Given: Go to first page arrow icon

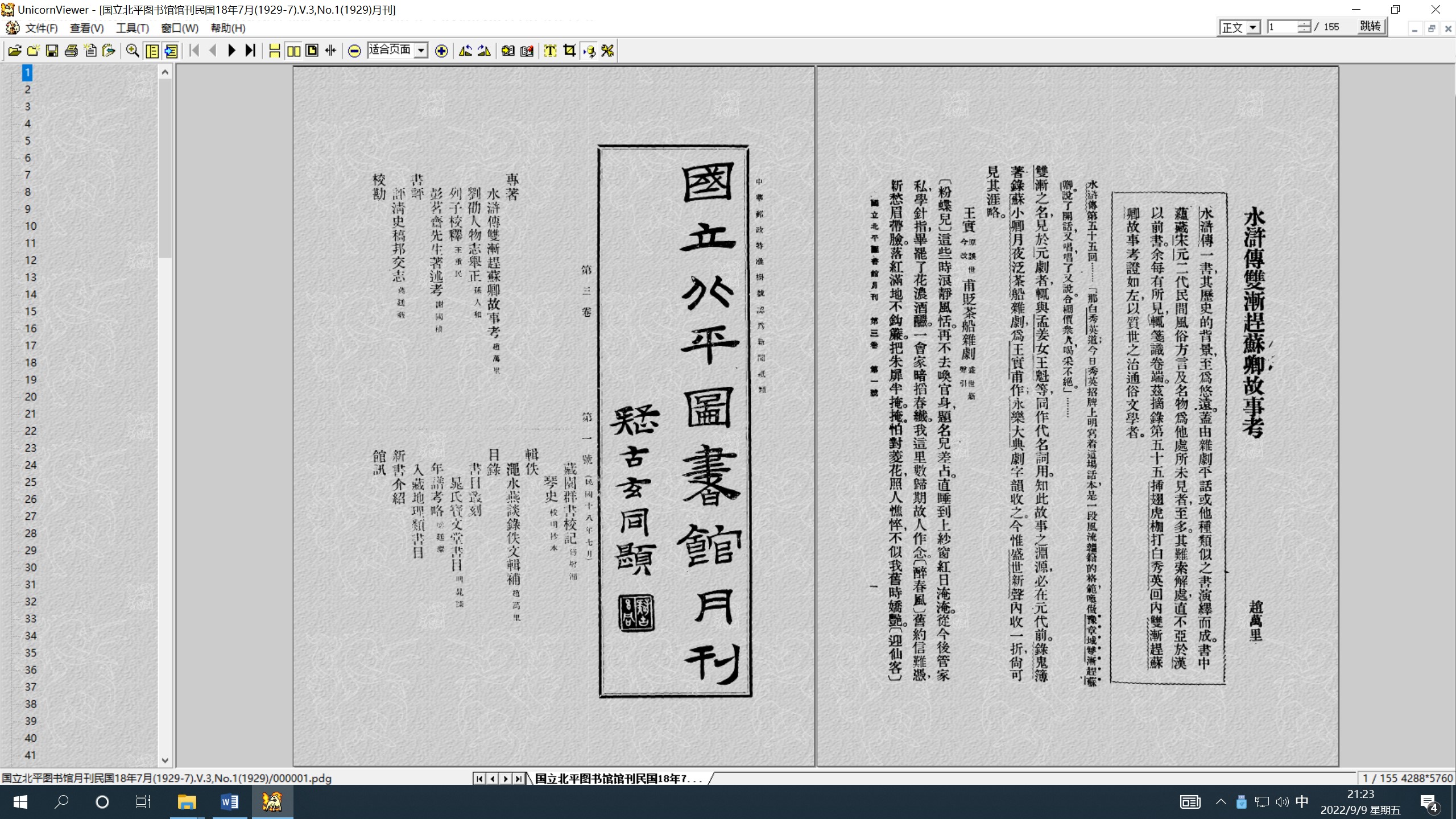Looking at the screenshot, I should 194,51.
